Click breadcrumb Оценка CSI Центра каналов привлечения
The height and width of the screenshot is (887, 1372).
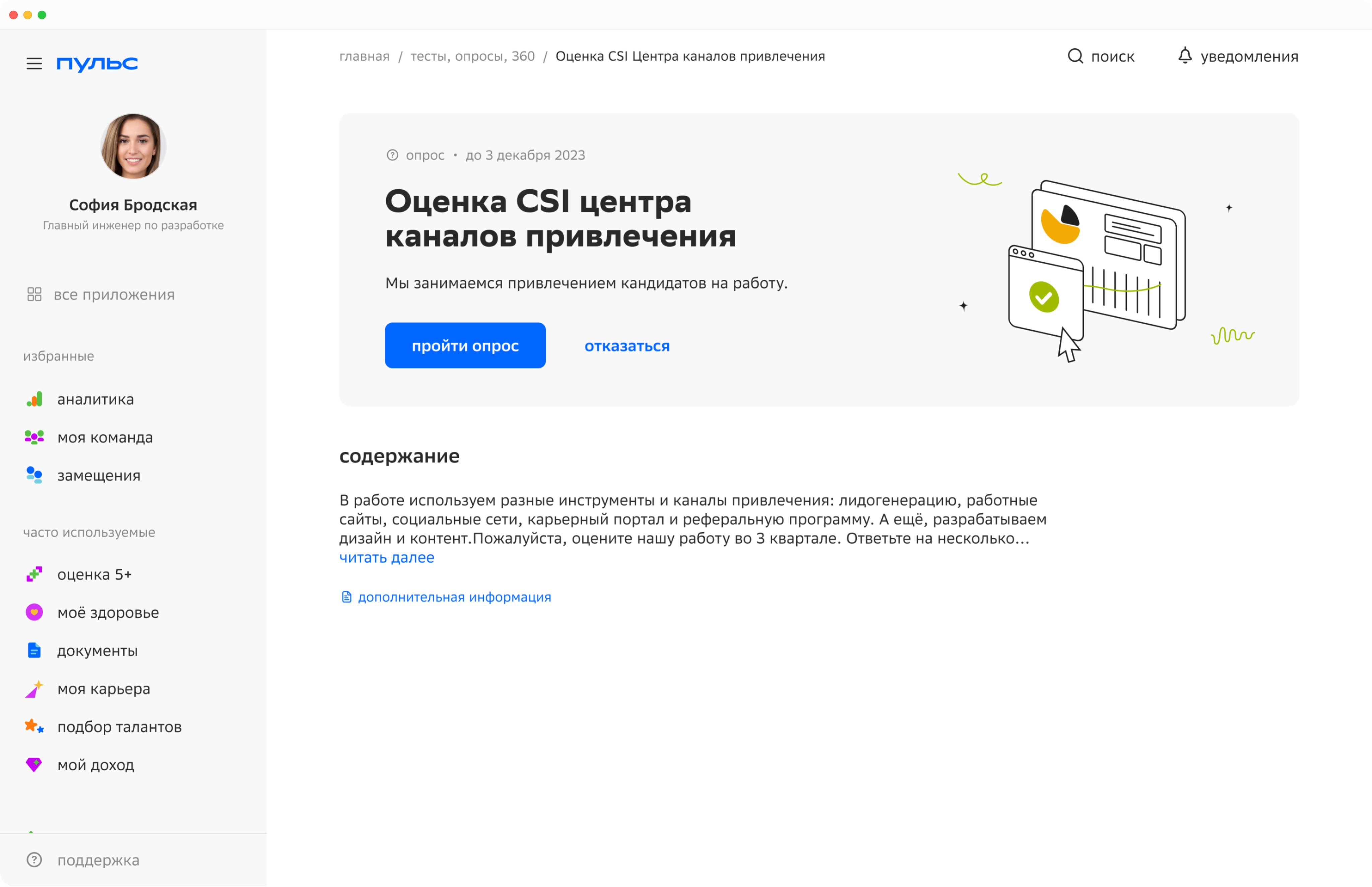tap(690, 56)
